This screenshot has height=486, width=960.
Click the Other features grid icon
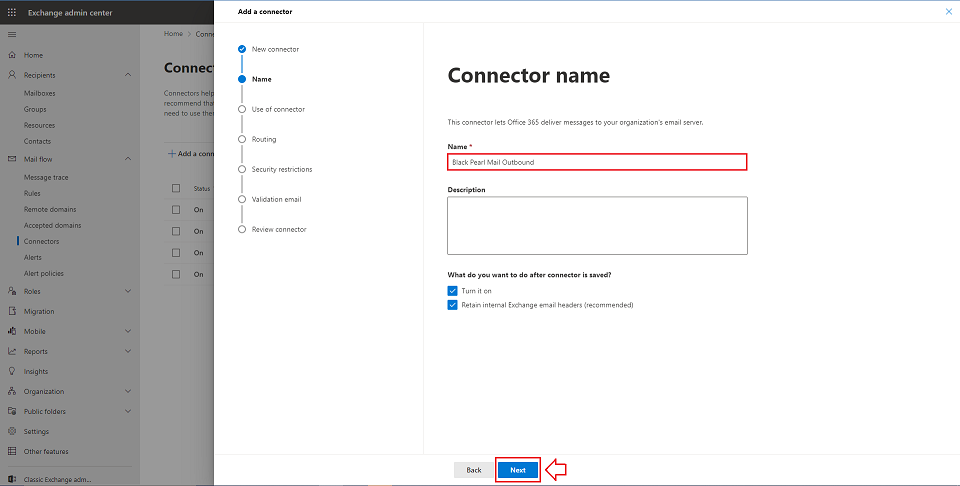(x=13, y=451)
